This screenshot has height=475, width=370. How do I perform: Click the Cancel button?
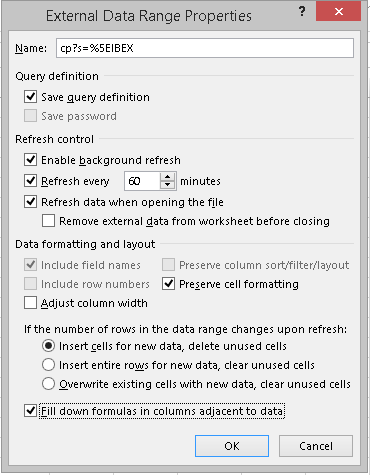pos(316,446)
